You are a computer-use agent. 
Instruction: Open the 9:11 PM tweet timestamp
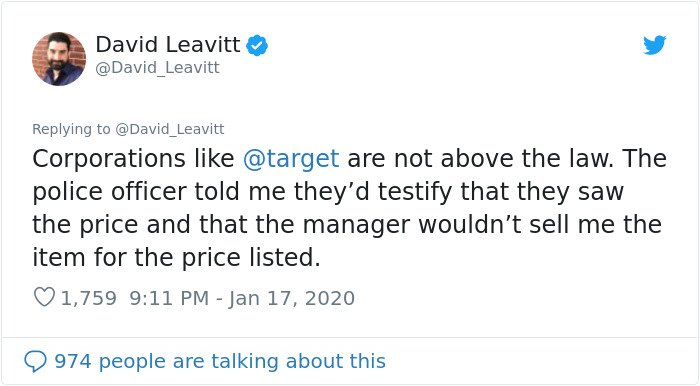[169, 298]
